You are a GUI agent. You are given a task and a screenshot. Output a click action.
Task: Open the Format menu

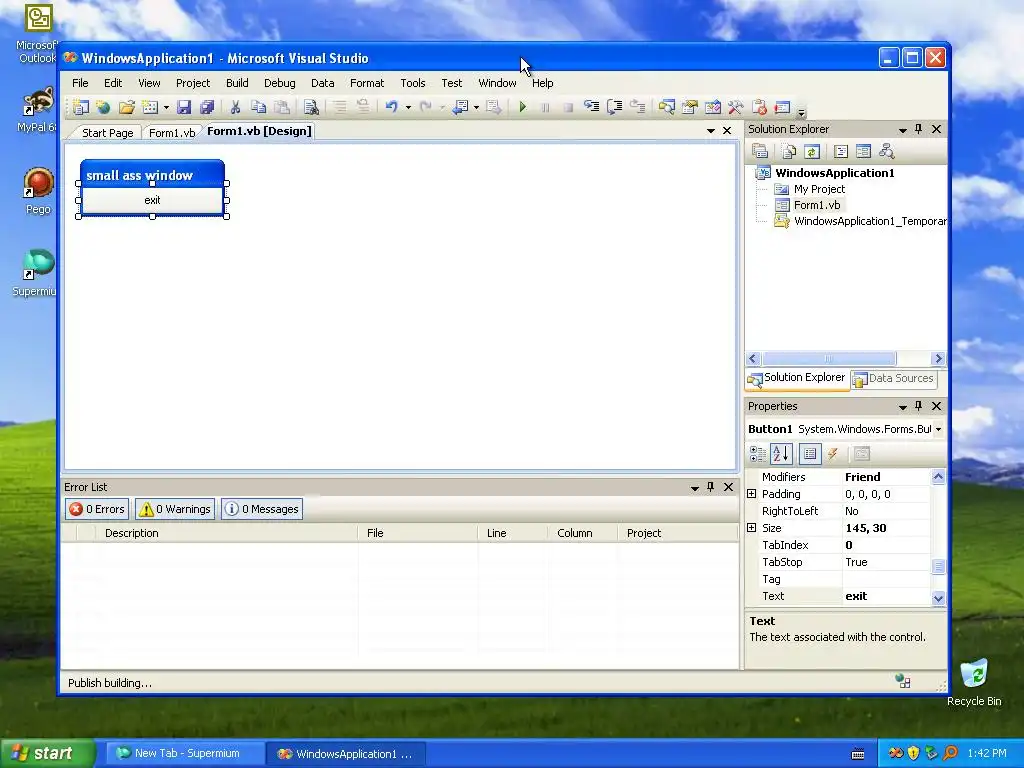pos(367,83)
